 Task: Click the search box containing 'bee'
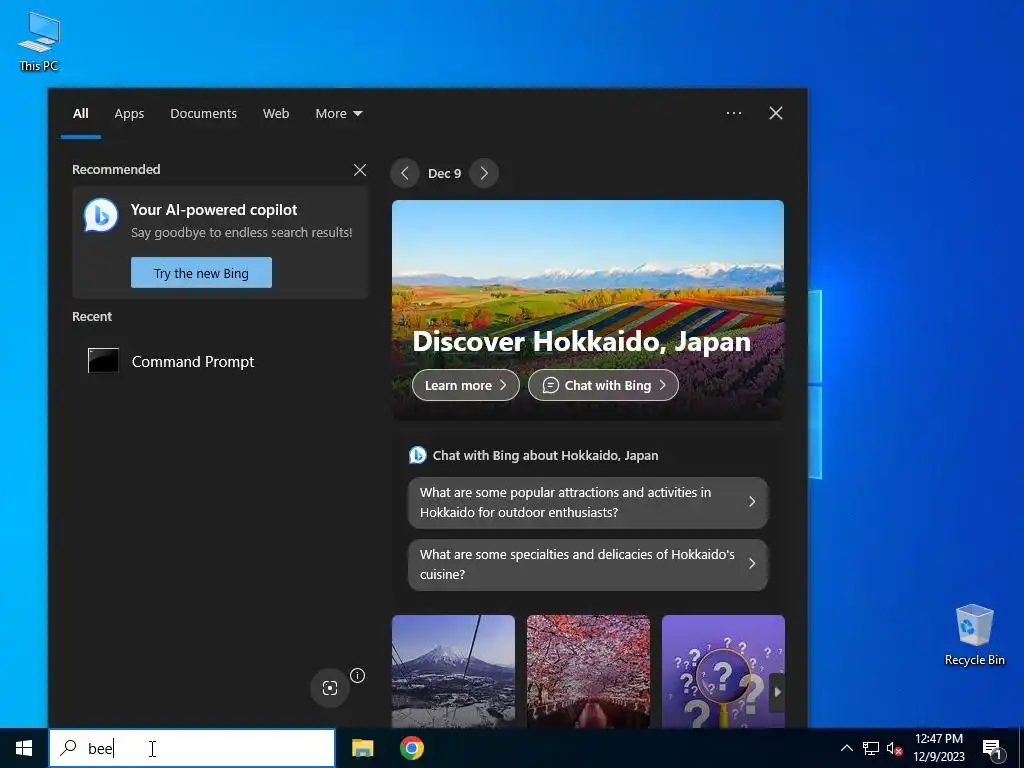192,748
